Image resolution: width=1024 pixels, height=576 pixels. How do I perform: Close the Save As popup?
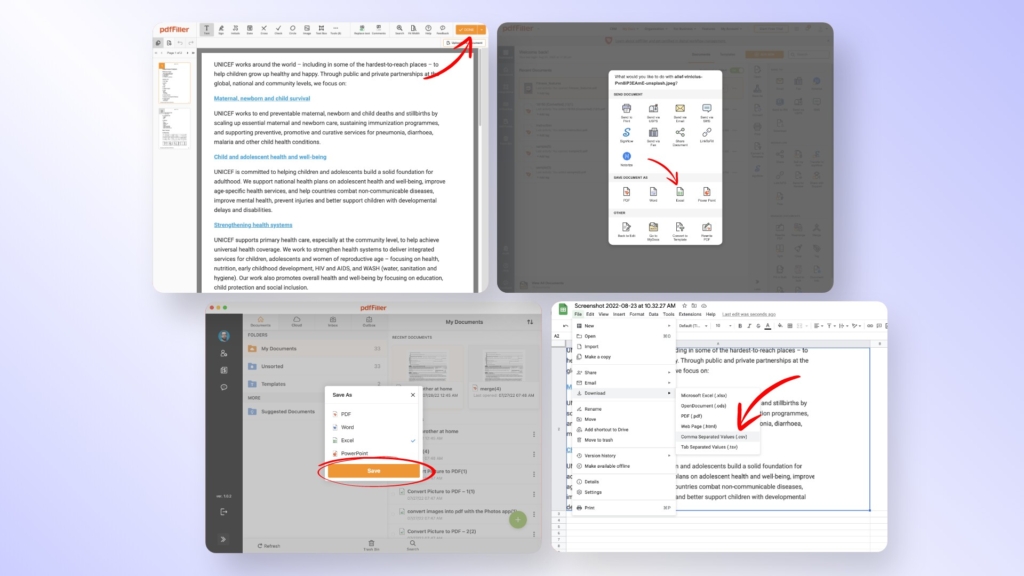tap(413, 395)
